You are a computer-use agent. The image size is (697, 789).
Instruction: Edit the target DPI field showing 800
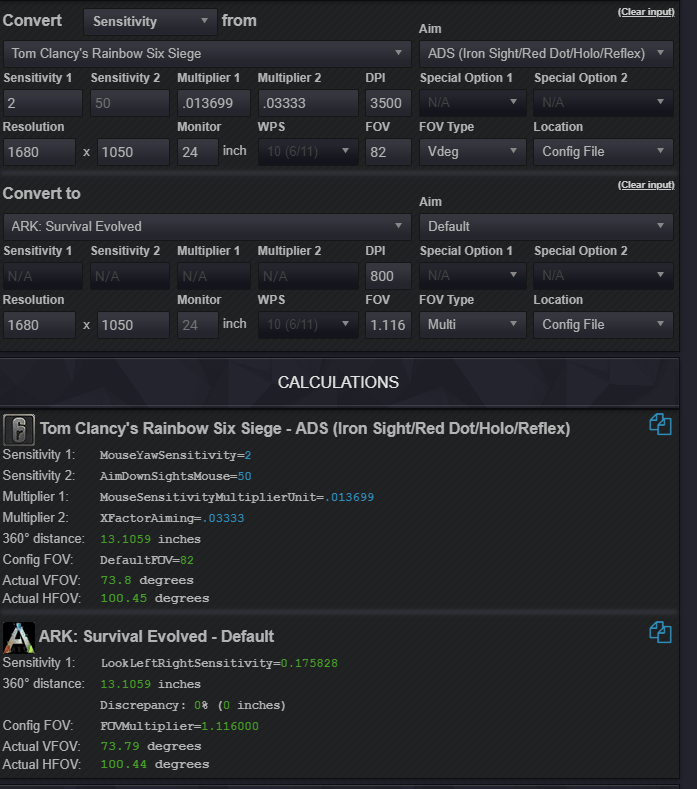[x=388, y=276]
